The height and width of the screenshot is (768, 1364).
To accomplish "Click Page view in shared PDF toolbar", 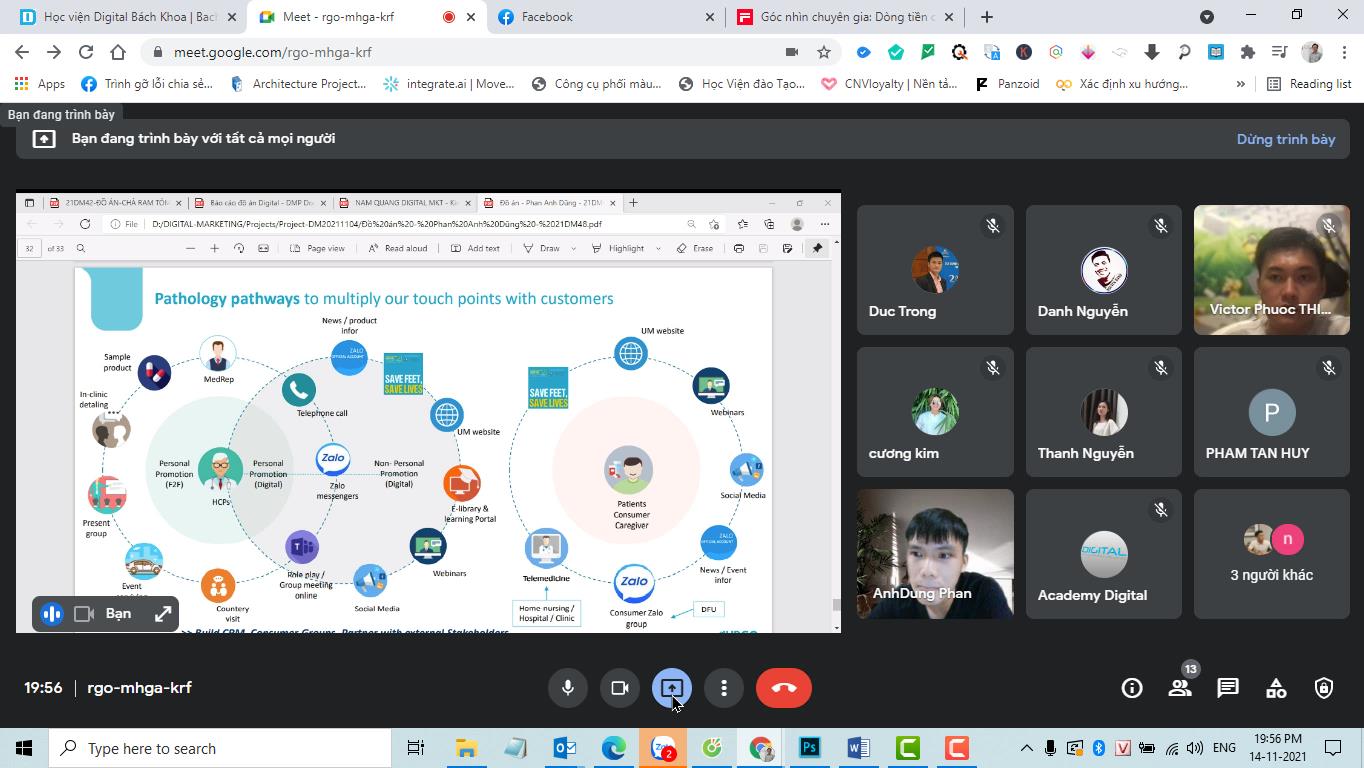I will pyautogui.click(x=317, y=248).
